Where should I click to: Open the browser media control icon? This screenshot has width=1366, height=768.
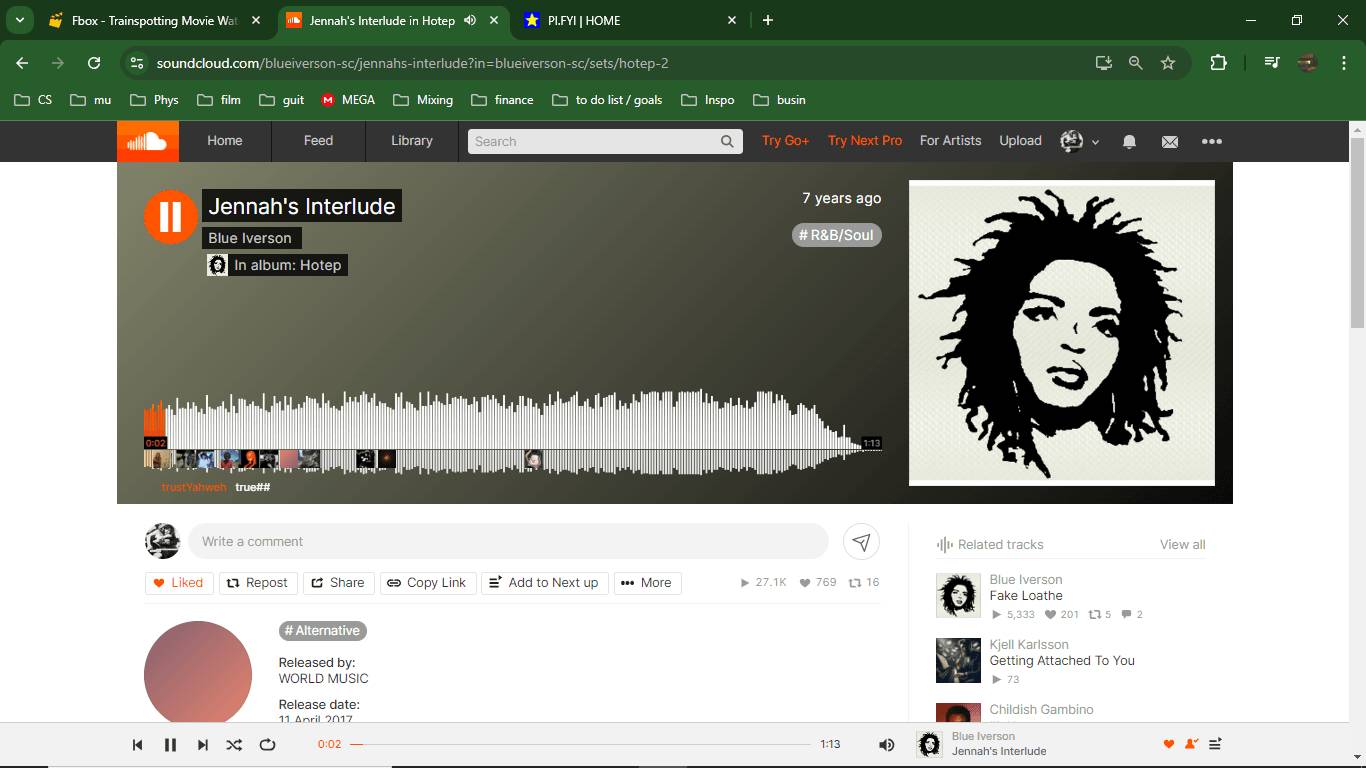pyautogui.click(x=1272, y=63)
